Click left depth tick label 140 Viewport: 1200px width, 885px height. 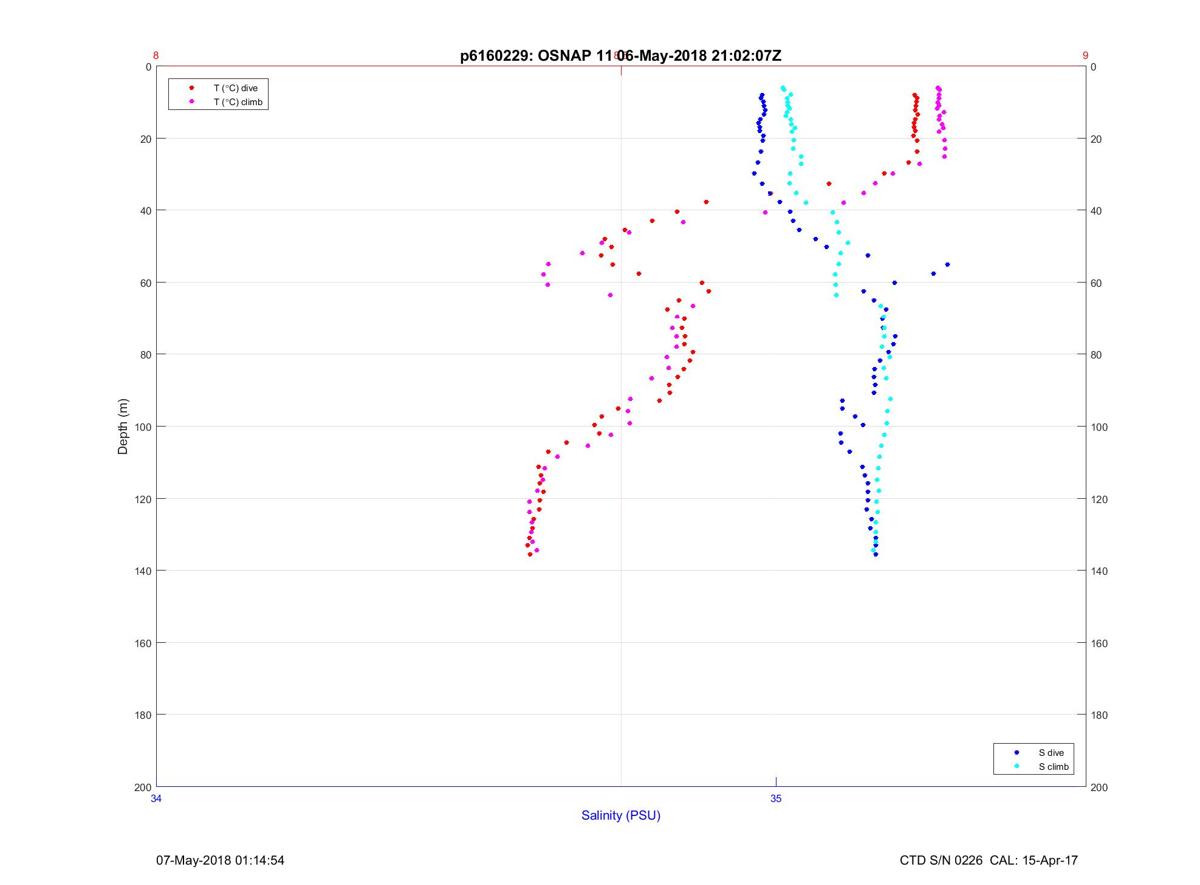coord(142,571)
